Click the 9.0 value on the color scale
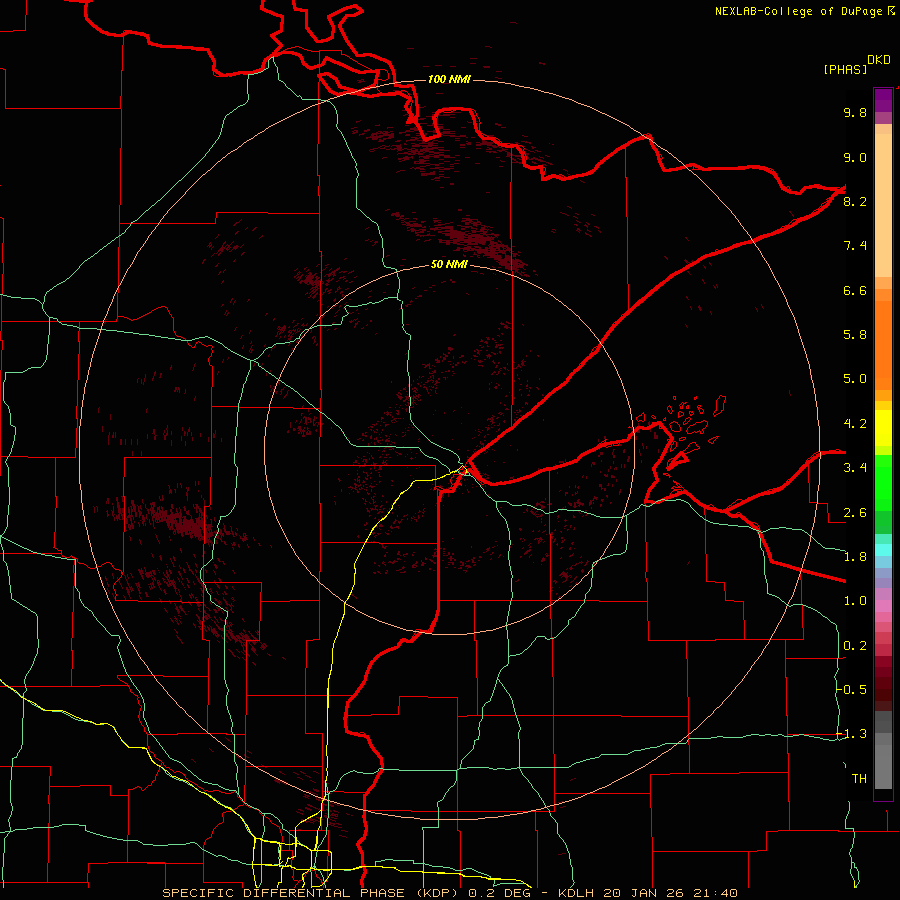Image resolution: width=900 pixels, height=900 pixels. tap(855, 157)
